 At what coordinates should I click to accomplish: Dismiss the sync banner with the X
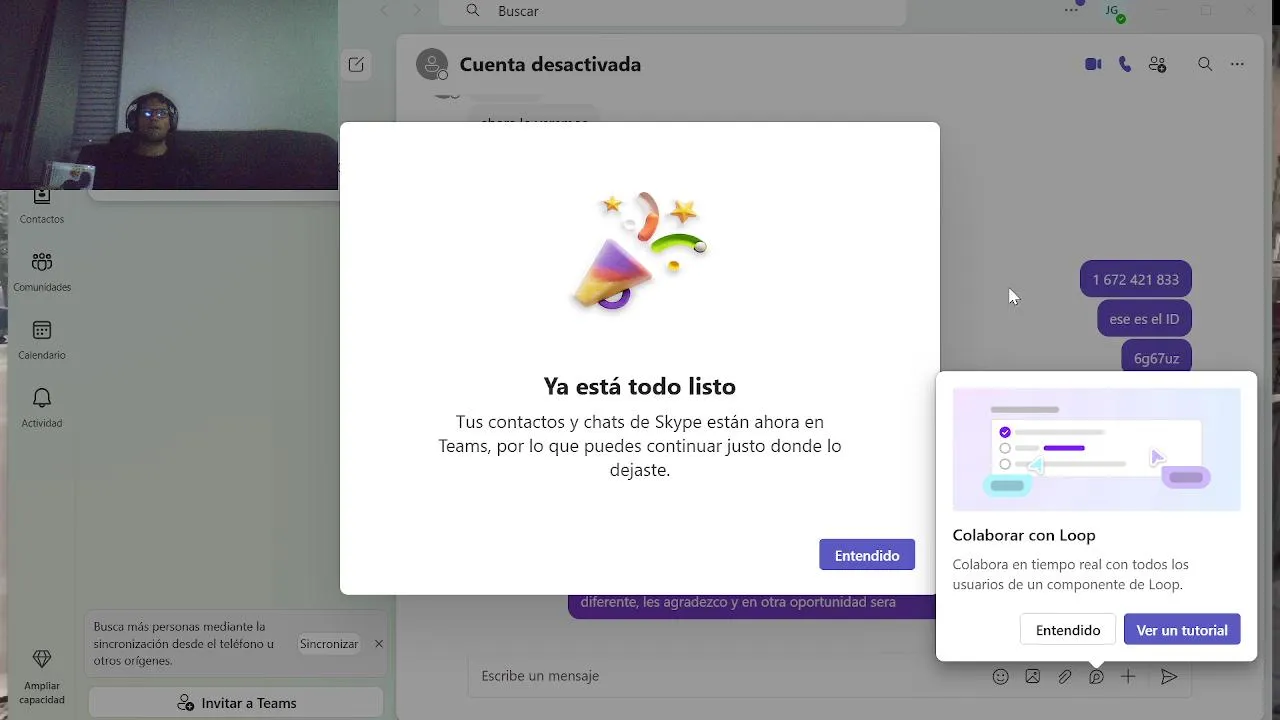[379, 644]
